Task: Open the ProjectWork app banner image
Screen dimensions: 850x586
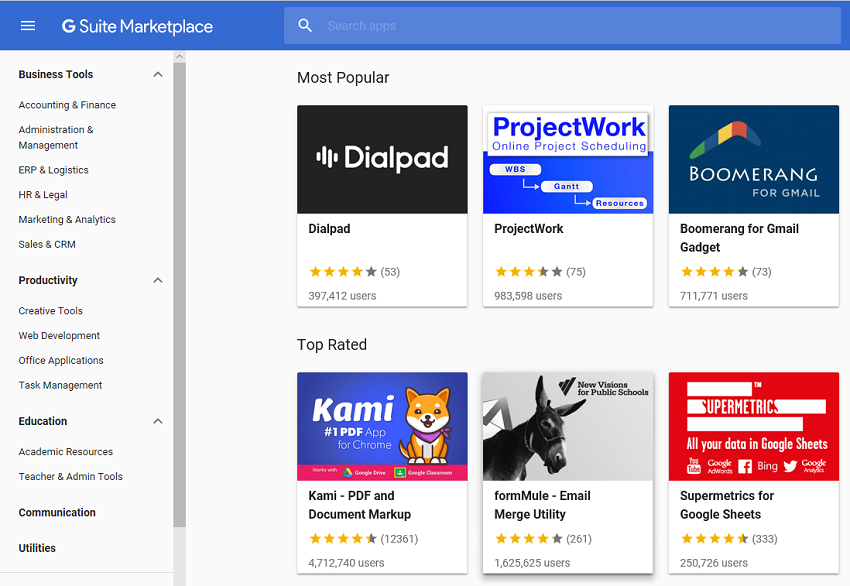Action: tap(568, 159)
